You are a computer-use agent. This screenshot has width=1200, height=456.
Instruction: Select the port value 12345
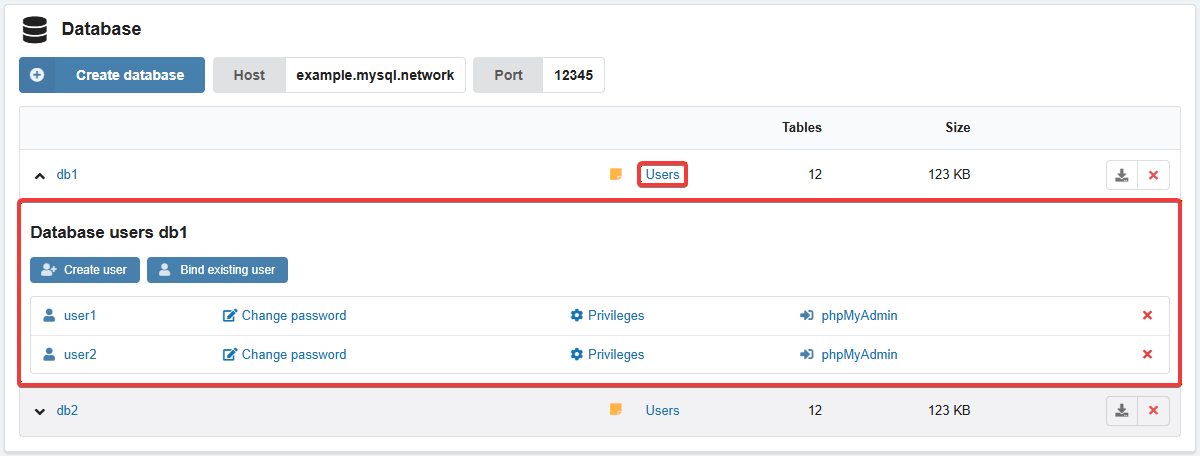tap(573, 75)
